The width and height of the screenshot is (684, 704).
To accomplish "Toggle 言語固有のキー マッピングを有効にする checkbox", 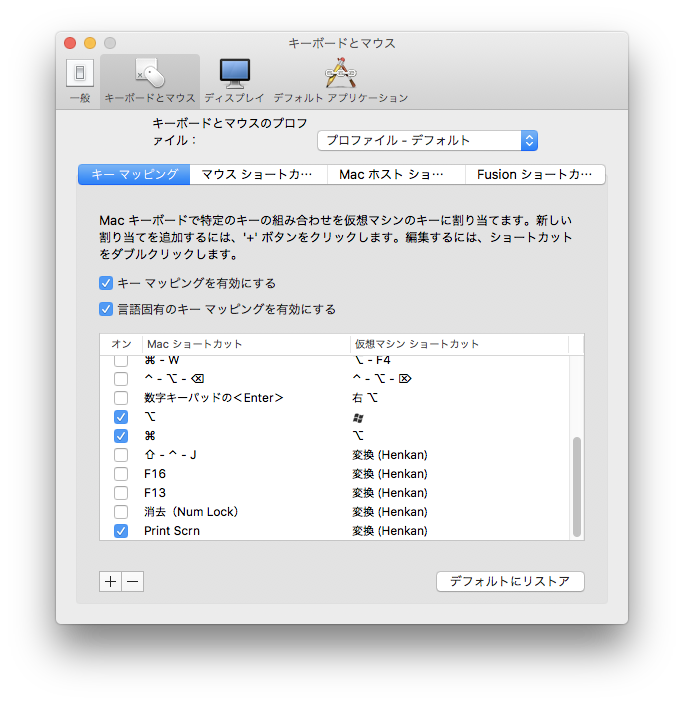I will click(106, 309).
